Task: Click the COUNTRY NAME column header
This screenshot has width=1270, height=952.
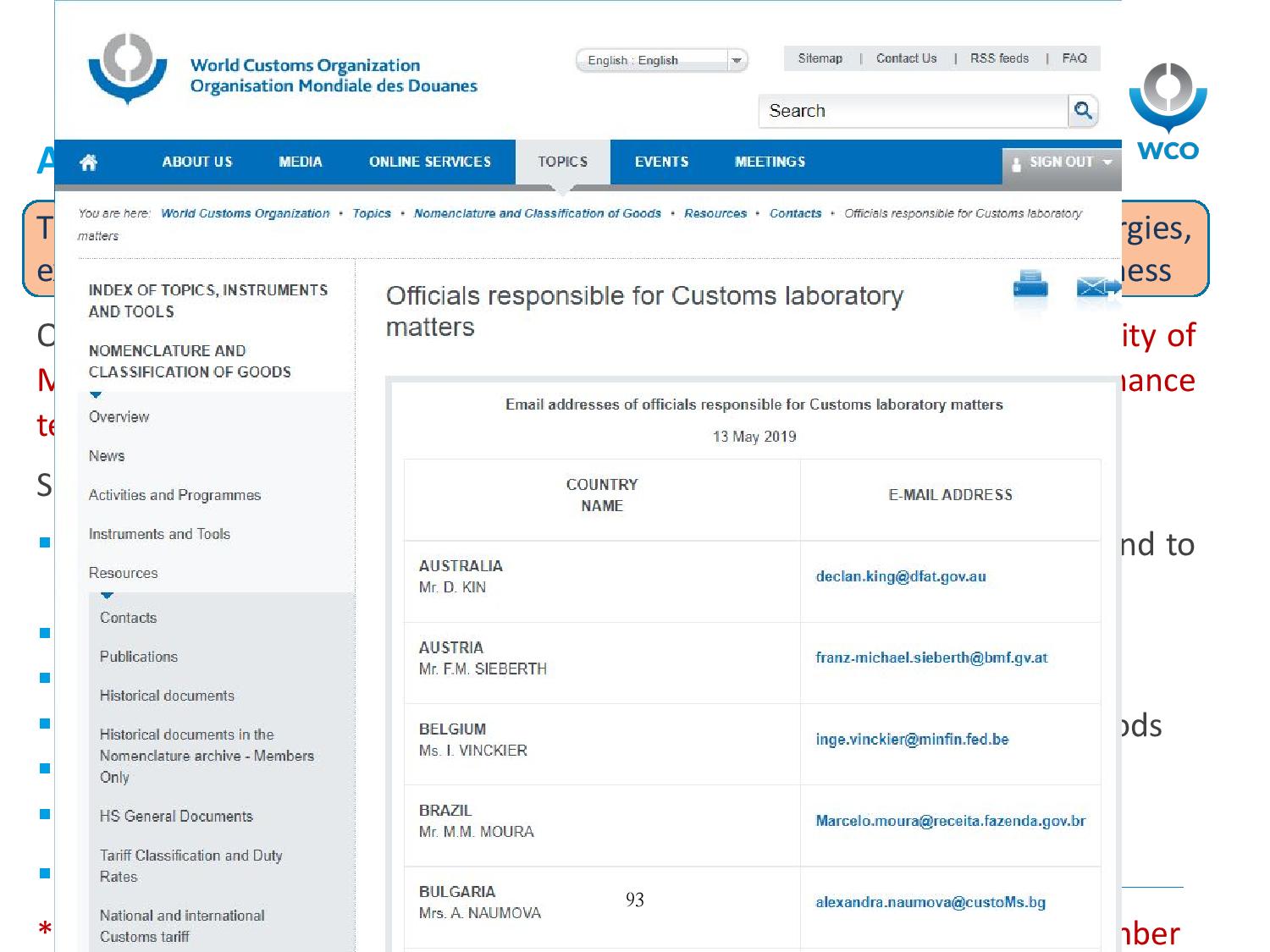Action: point(602,495)
